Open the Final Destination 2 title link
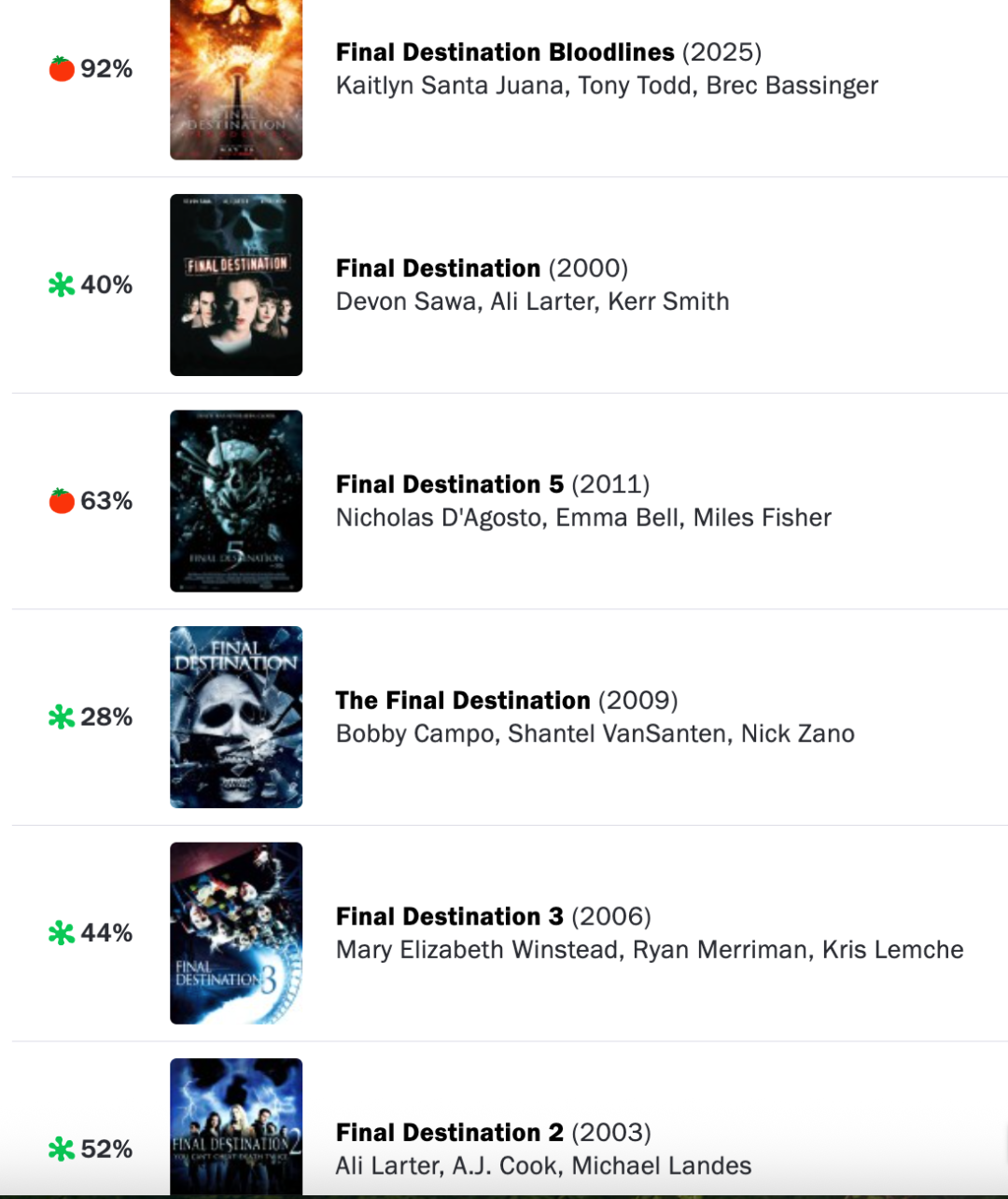 (450, 1133)
